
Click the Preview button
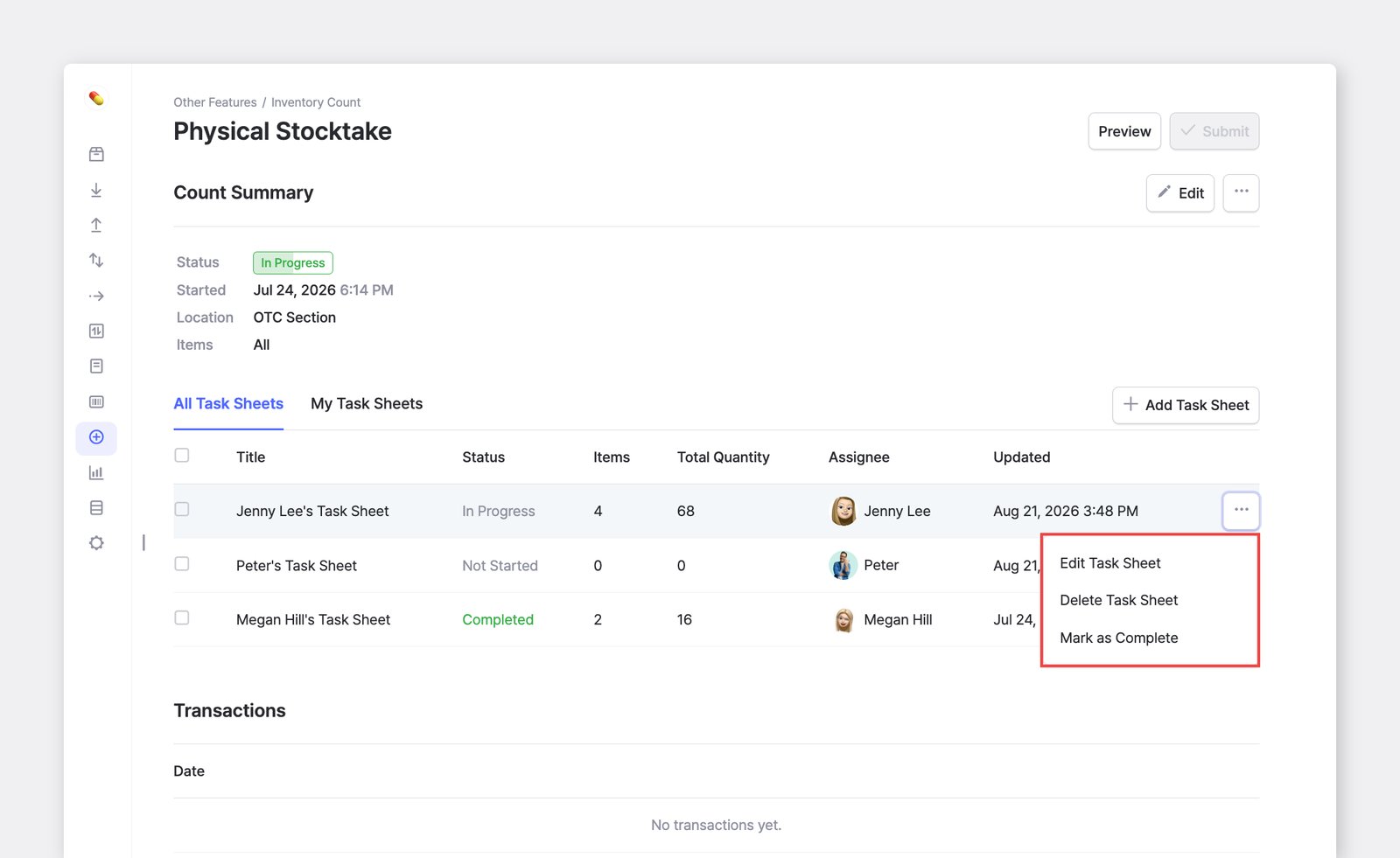coord(1124,131)
